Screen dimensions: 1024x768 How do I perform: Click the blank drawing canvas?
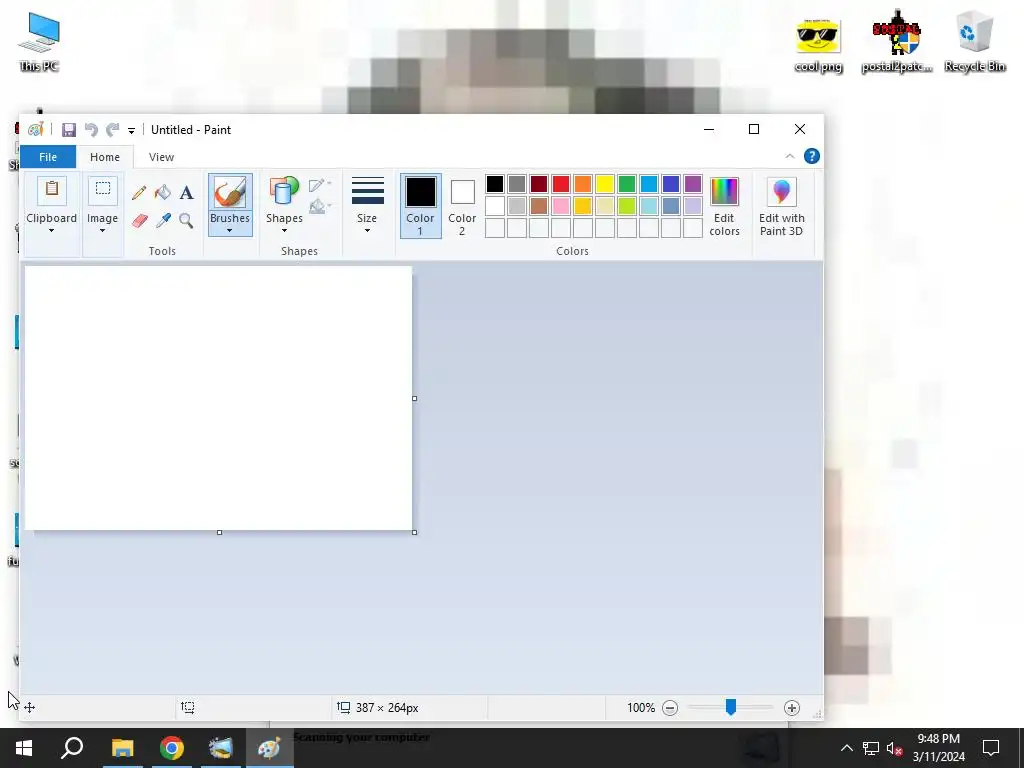pyautogui.click(x=218, y=398)
